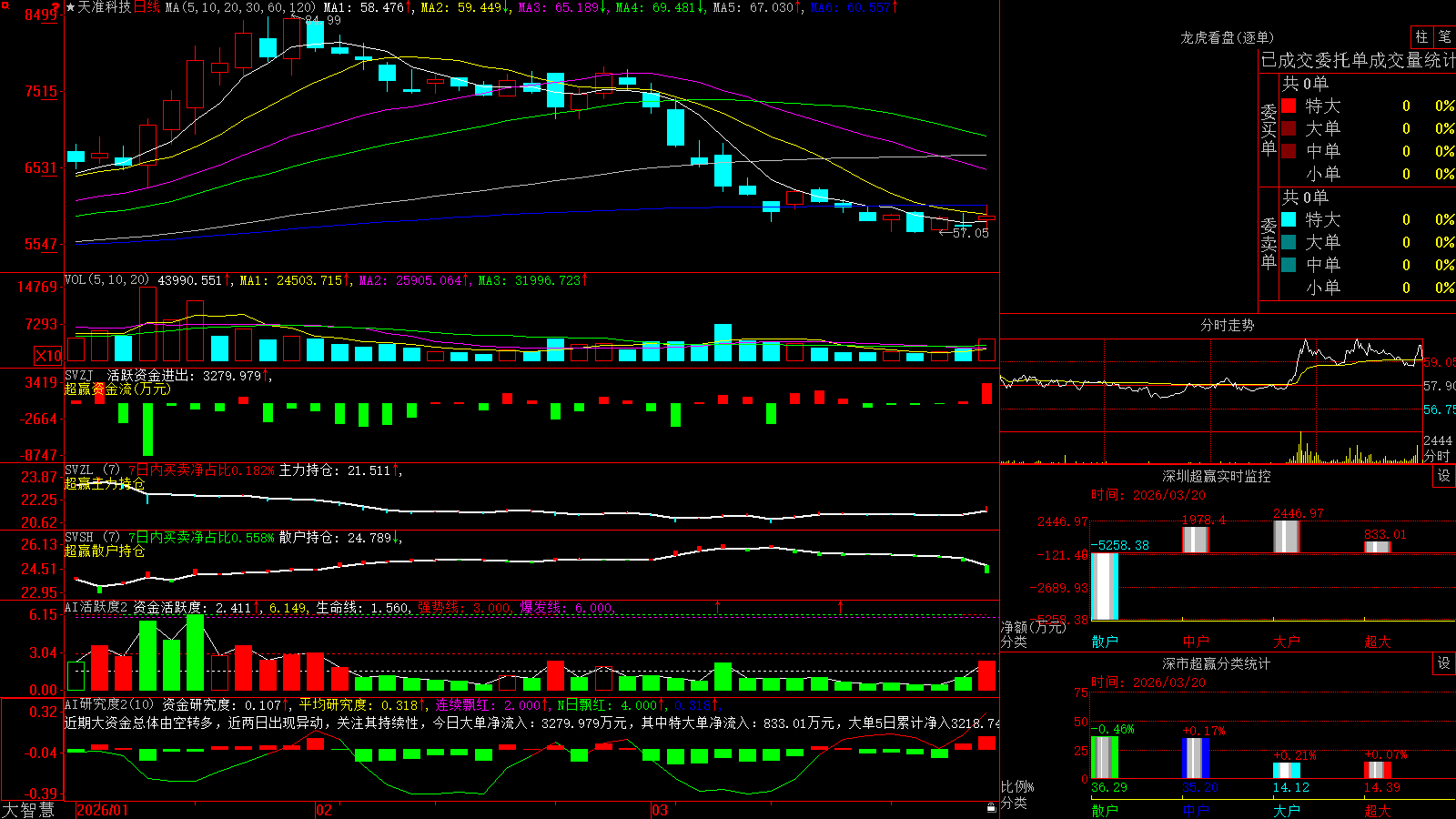Click the 14.39 超大 percentage value

1382,787
